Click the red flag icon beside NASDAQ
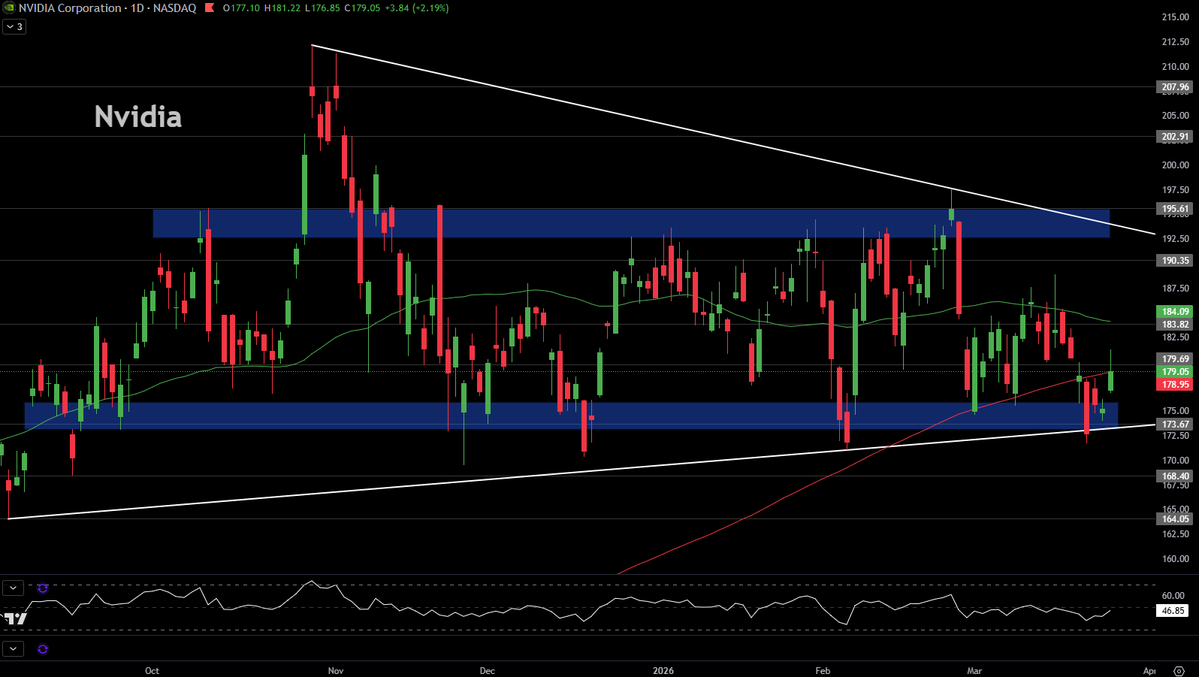 point(209,8)
